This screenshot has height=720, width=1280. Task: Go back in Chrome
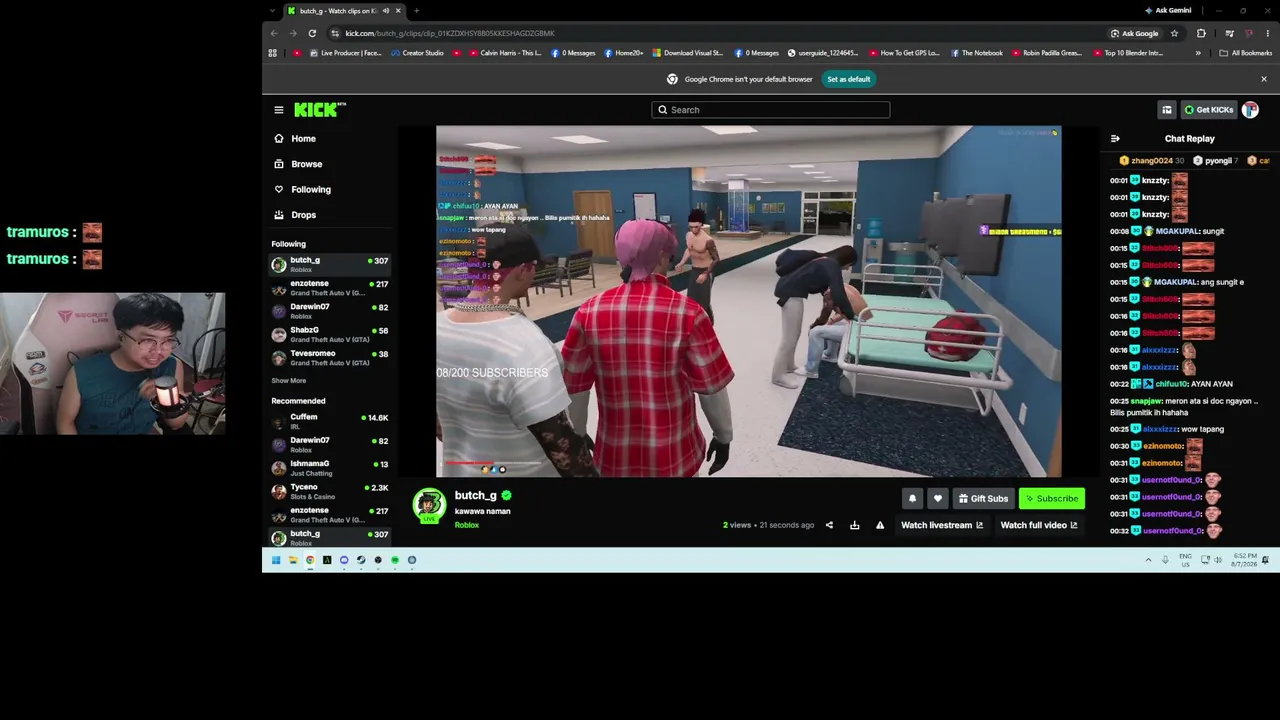(x=274, y=33)
